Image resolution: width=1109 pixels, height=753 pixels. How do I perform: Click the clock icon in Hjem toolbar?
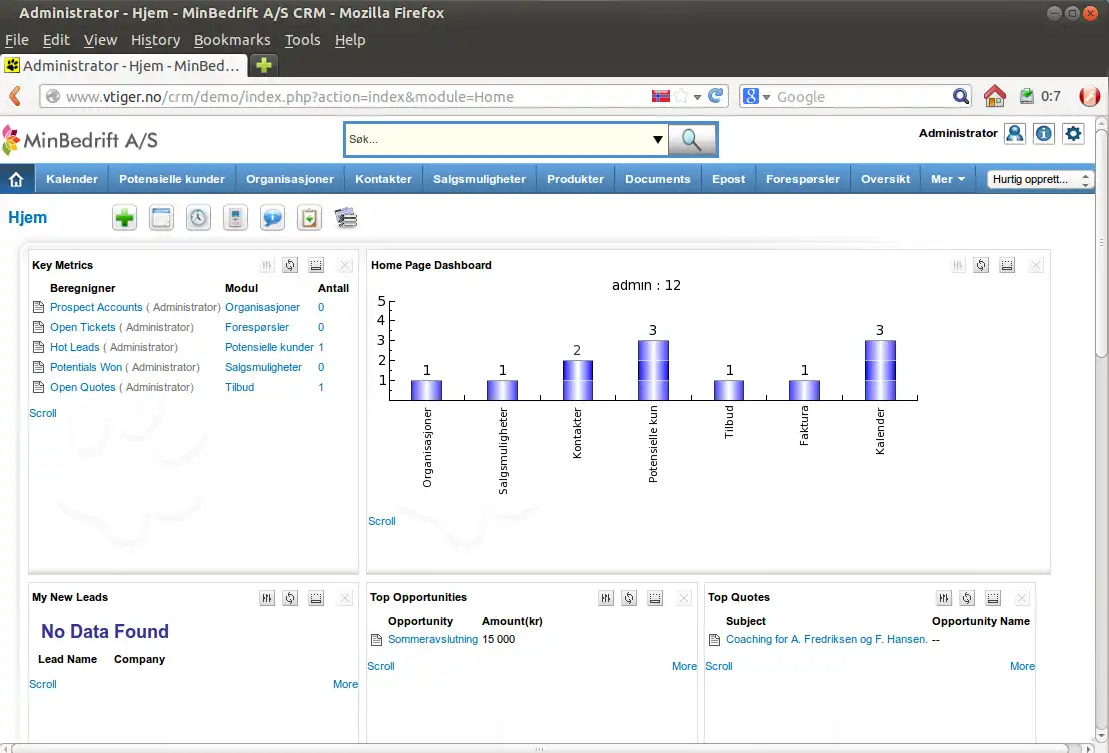(x=198, y=218)
